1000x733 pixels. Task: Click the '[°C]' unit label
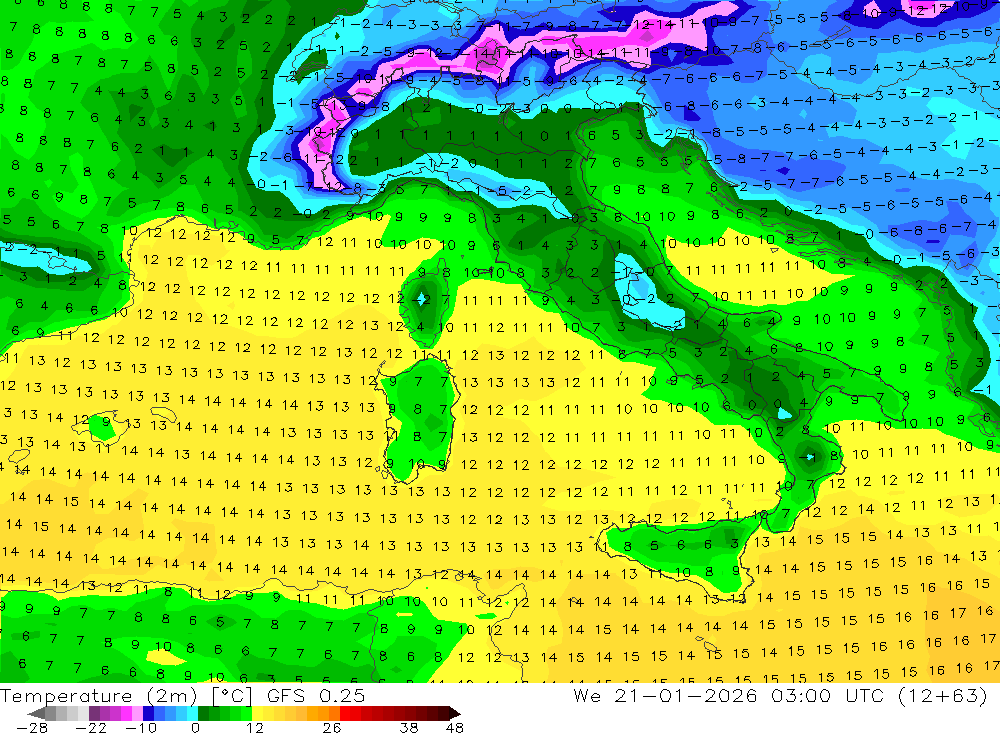point(232,696)
